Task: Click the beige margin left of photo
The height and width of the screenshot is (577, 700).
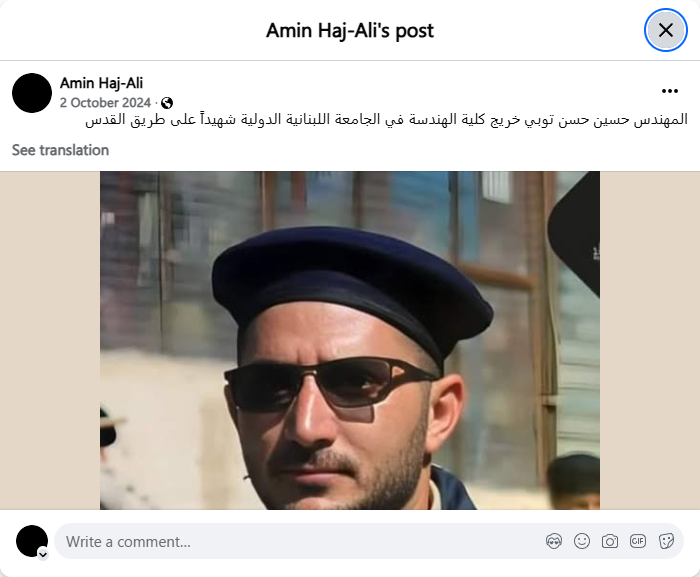Action: point(50,340)
